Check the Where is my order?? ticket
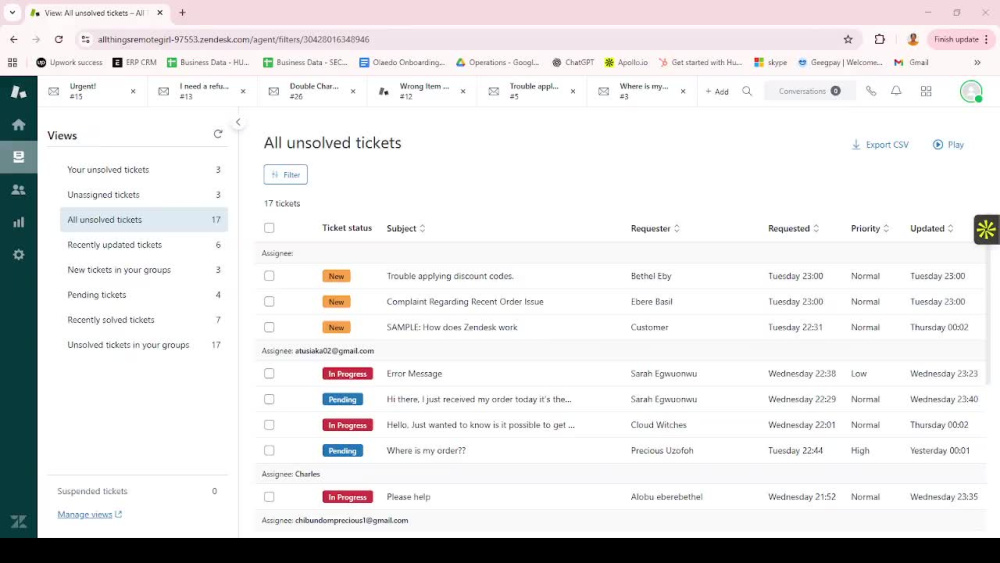1000x563 pixels. (x=269, y=450)
